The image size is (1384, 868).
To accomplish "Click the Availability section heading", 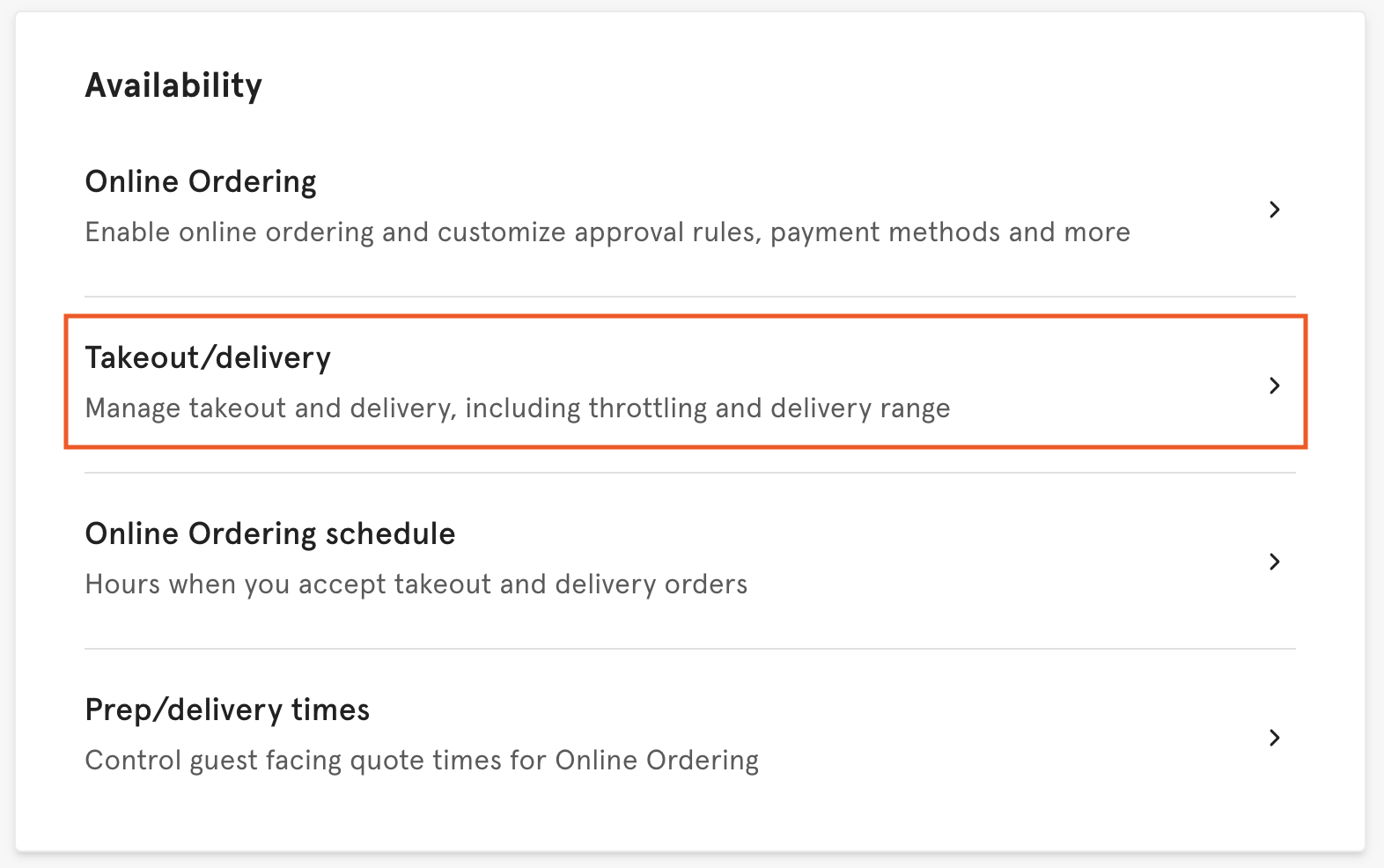I will point(173,85).
